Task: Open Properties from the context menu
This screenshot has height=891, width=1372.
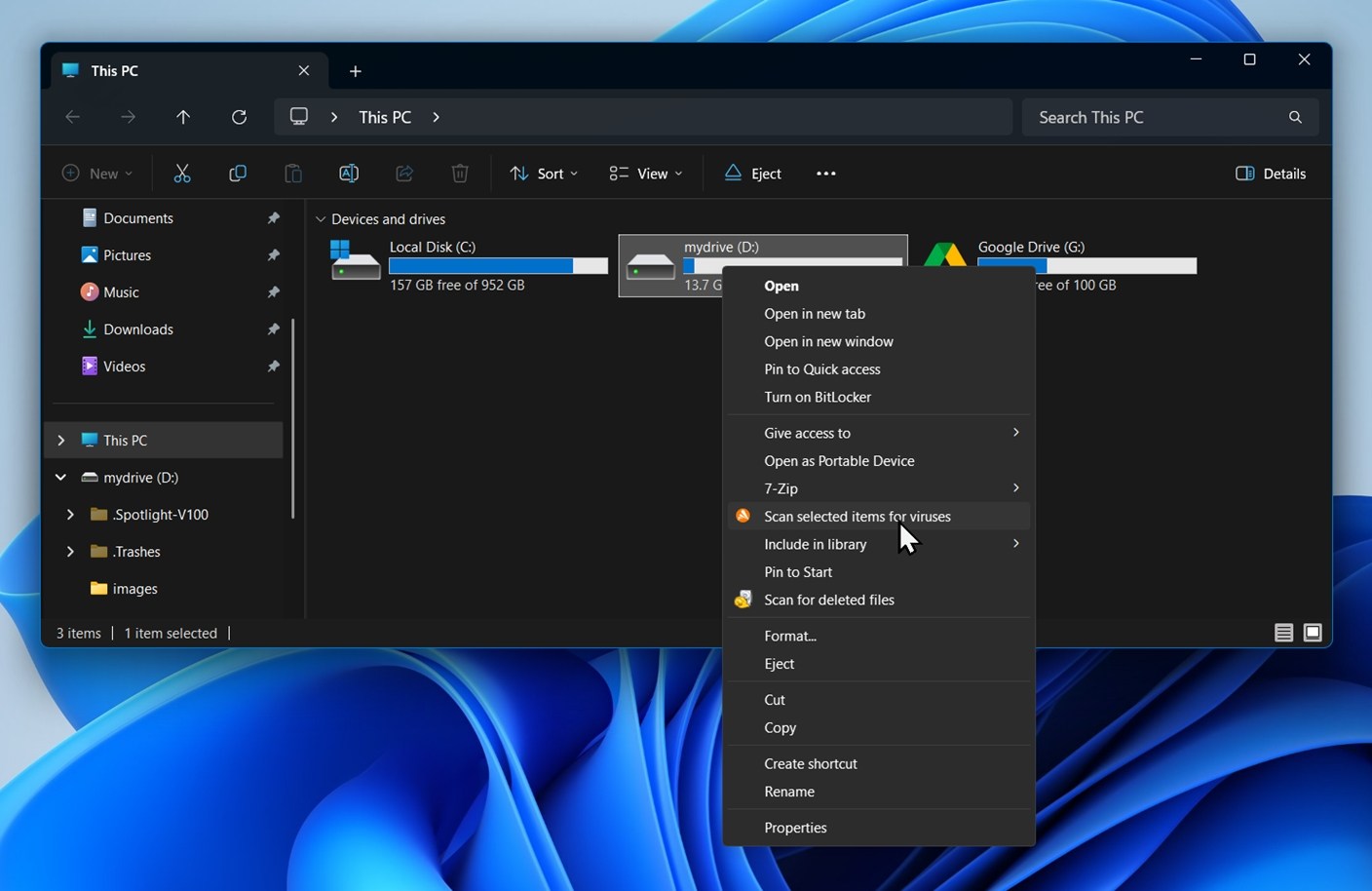Action: [878, 828]
